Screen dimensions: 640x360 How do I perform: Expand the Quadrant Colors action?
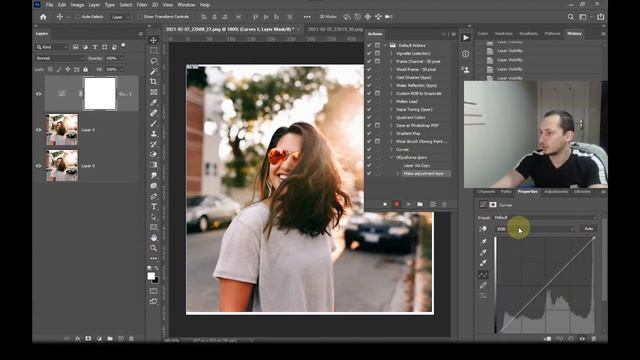[391, 118]
